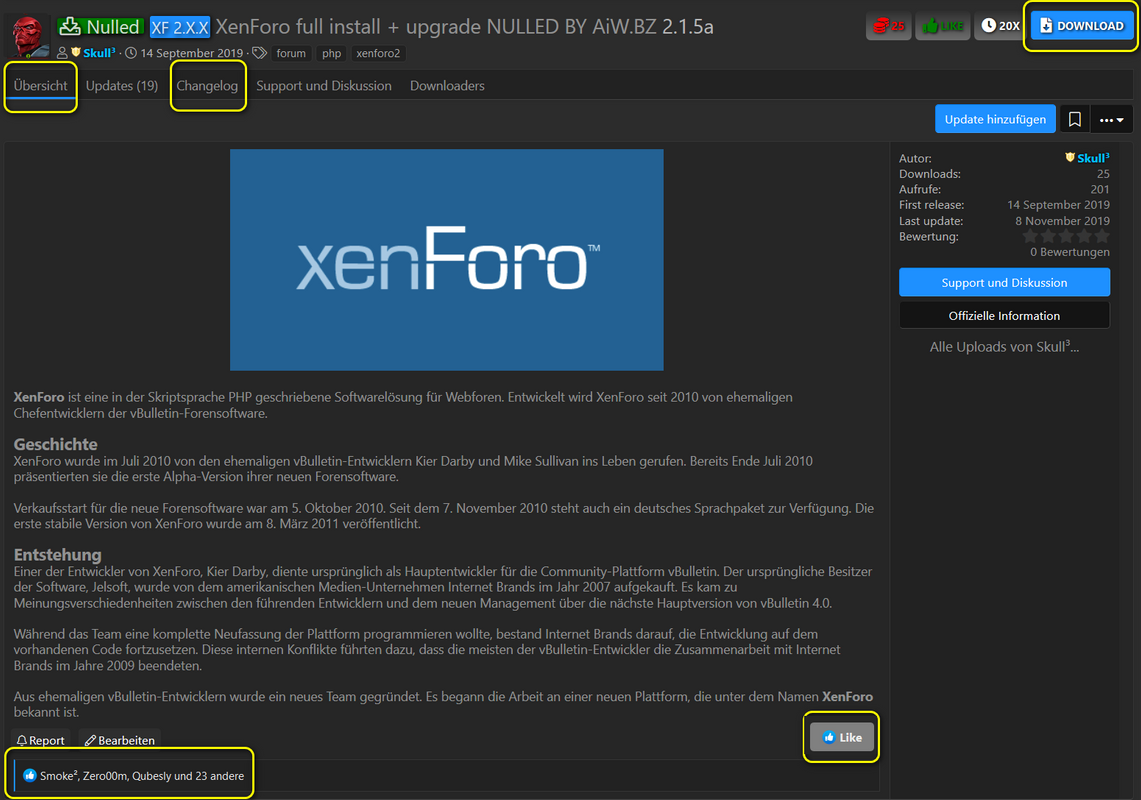Expand the three-dots more options menu
The height and width of the screenshot is (800, 1141).
click(x=1111, y=119)
